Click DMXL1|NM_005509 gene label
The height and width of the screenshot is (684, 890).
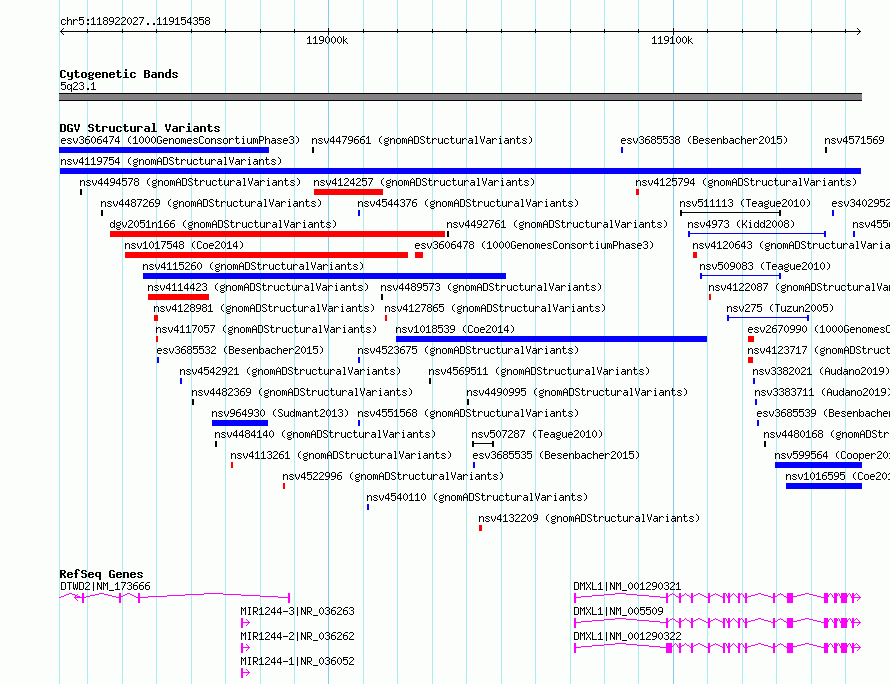coord(619,611)
